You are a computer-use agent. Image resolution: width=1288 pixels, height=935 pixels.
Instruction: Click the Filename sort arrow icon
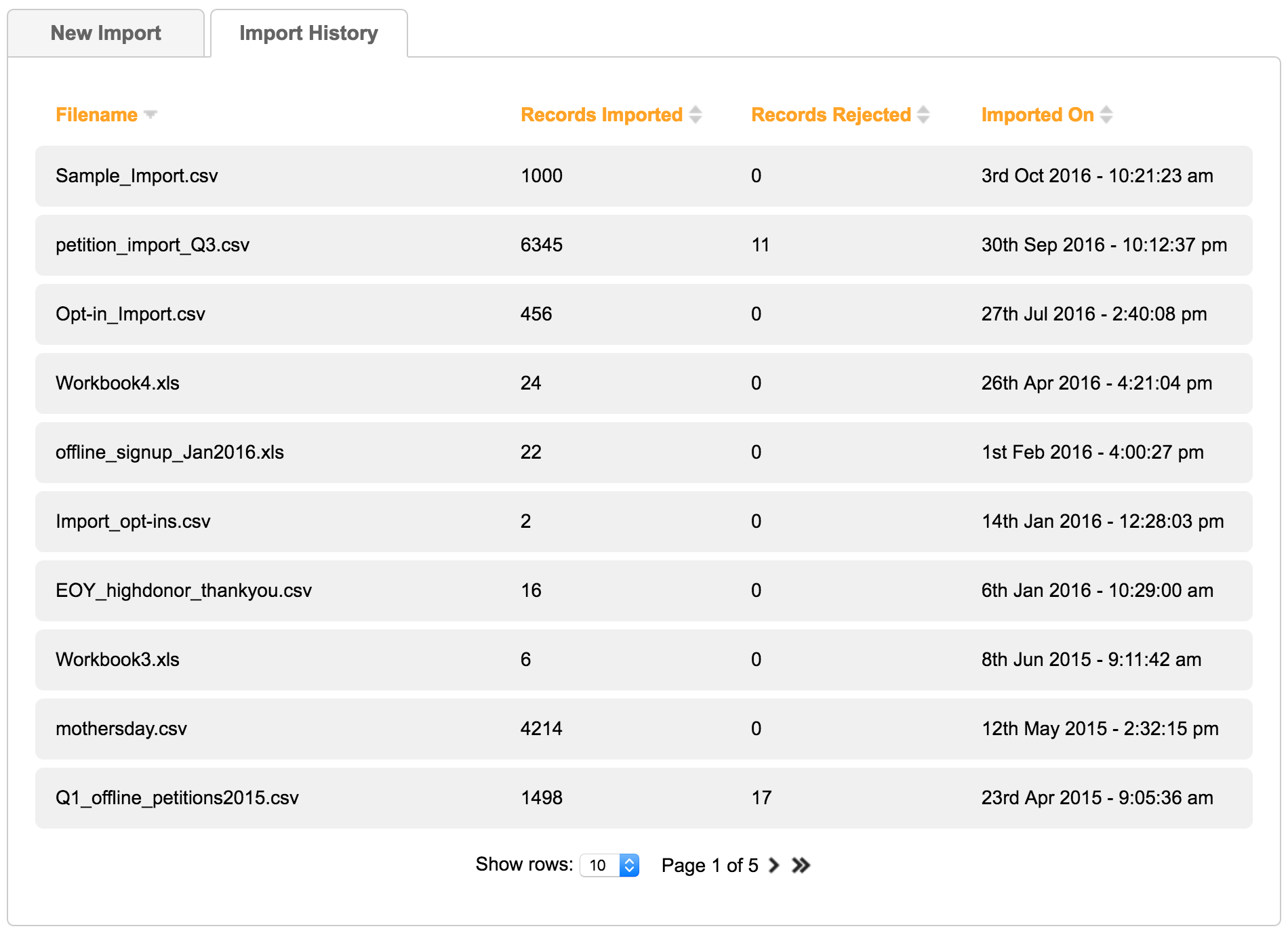click(x=150, y=115)
